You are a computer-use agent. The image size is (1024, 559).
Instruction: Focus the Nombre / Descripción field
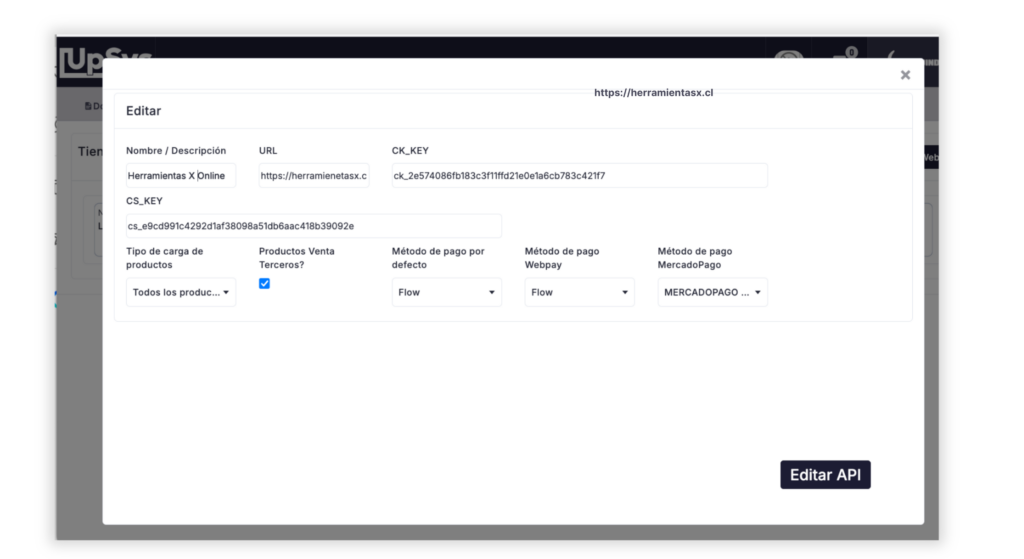coord(181,176)
